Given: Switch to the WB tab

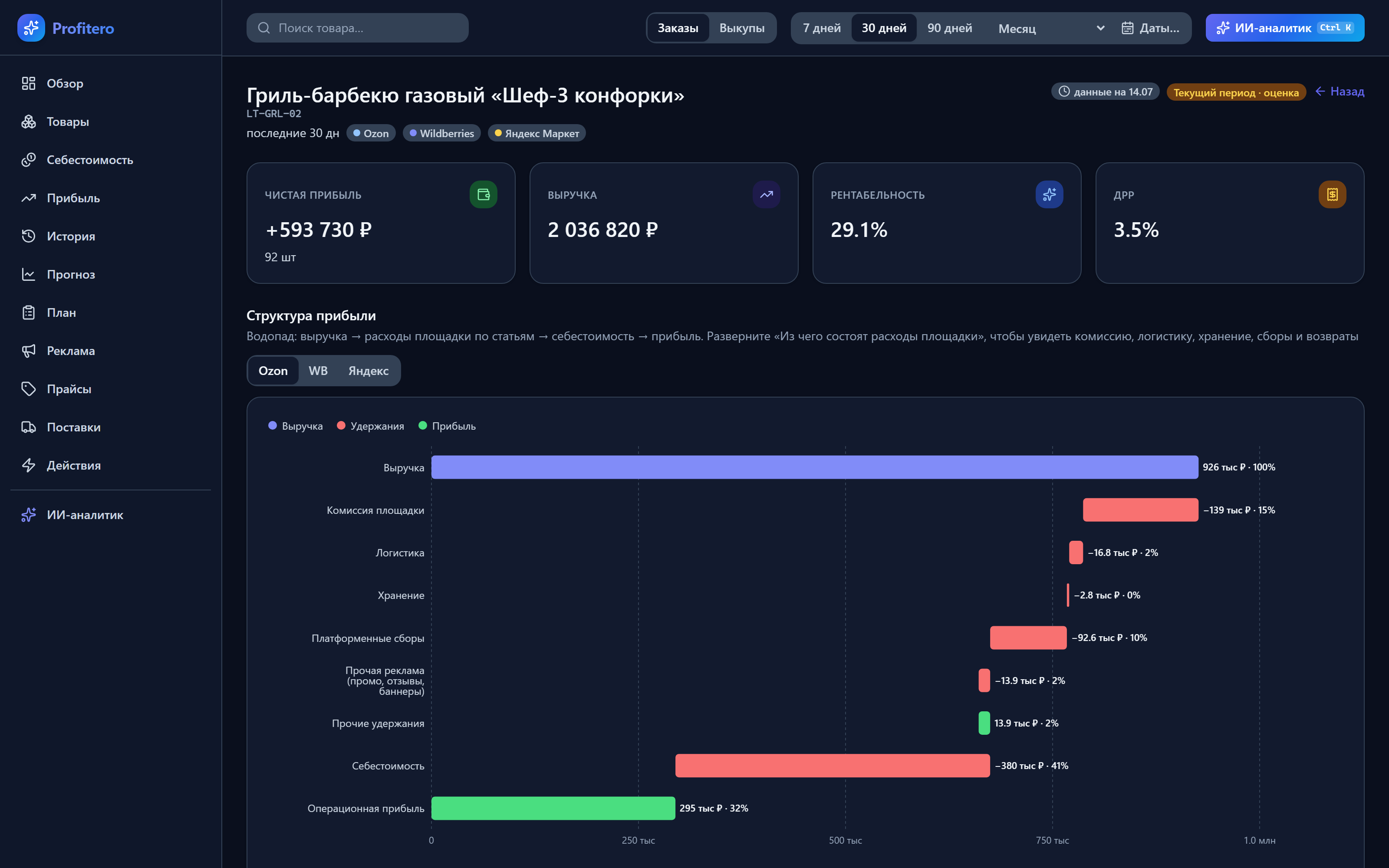Looking at the screenshot, I should pyautogui.click(x=318, y=371).
